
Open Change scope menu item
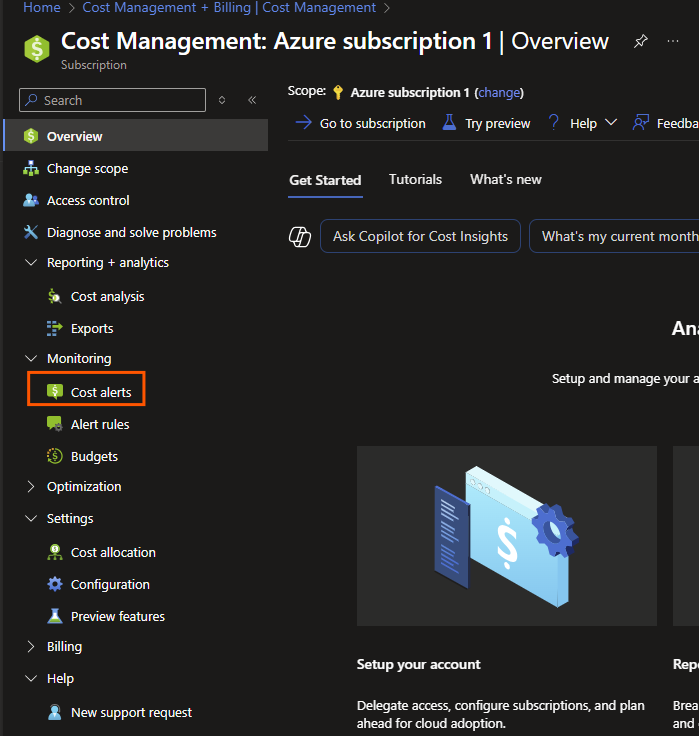click(87, 169)
